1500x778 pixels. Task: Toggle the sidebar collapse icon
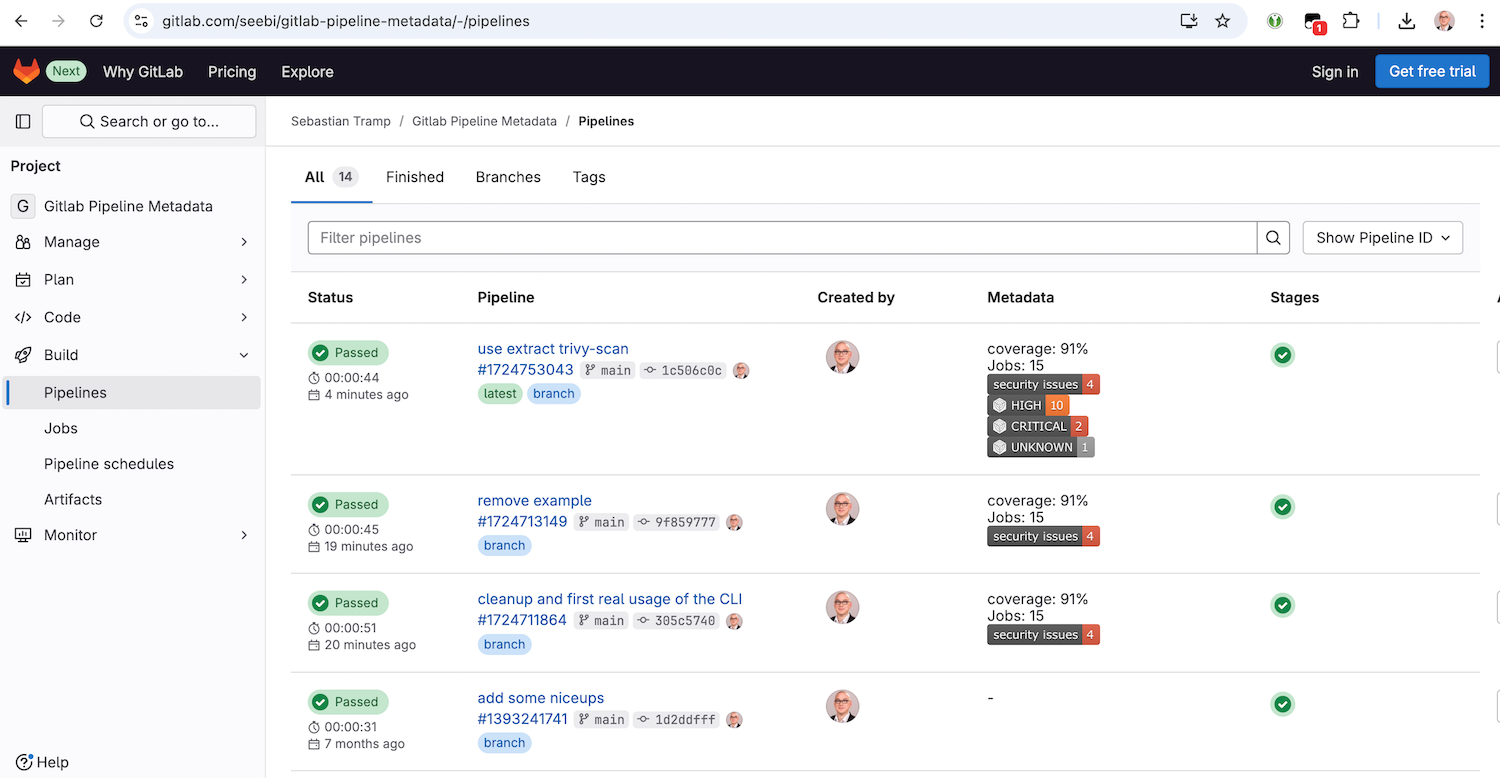[23, 122]
